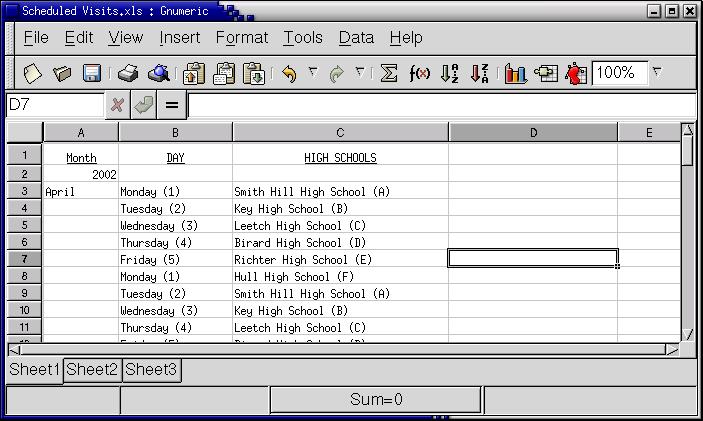The width and height of the screenshot is (703, 421).
Task: Open the Insert menu
Action: (180, 38)
